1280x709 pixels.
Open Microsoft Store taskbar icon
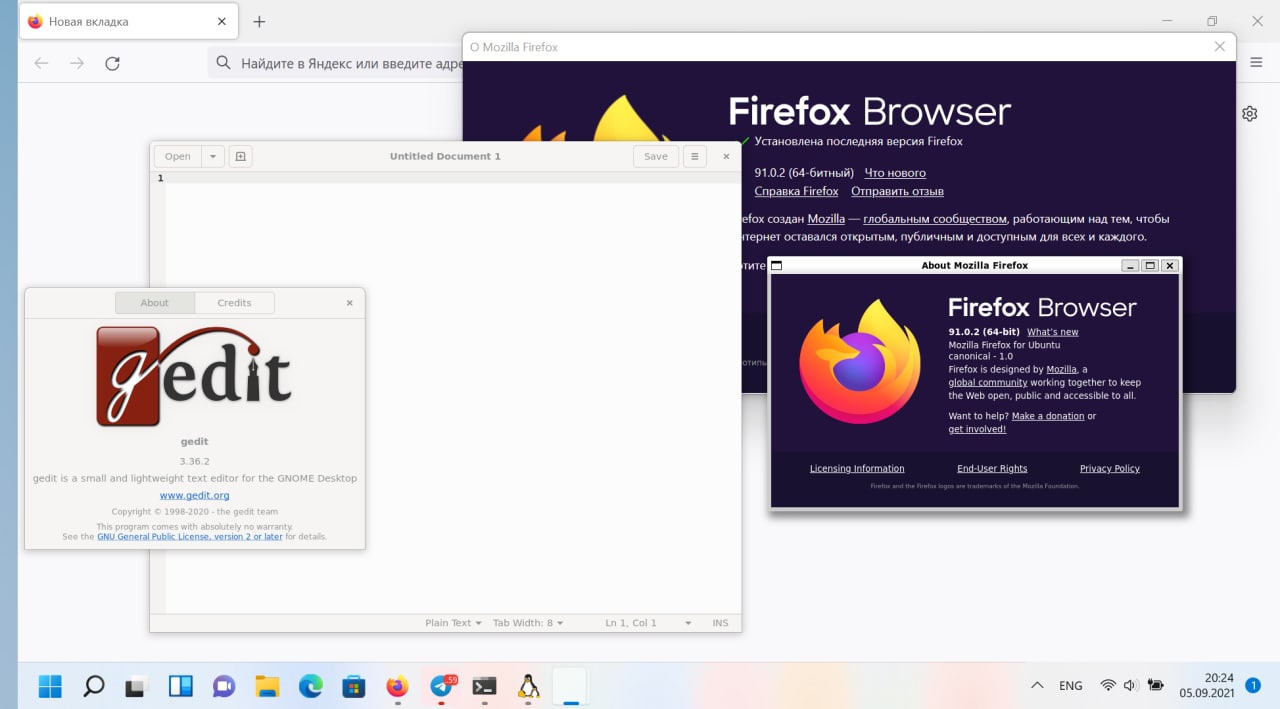tap(354, 686)
